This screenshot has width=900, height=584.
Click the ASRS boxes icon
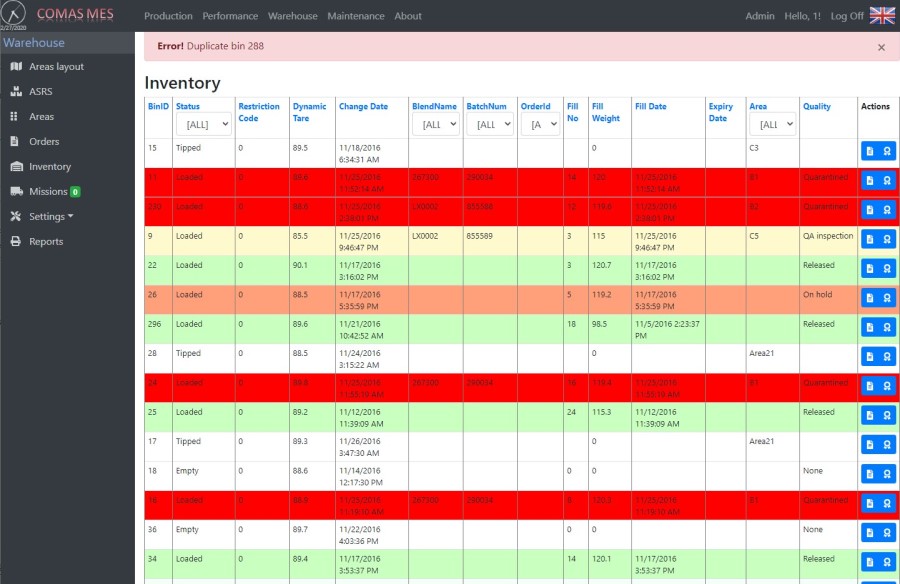point(16,92)
